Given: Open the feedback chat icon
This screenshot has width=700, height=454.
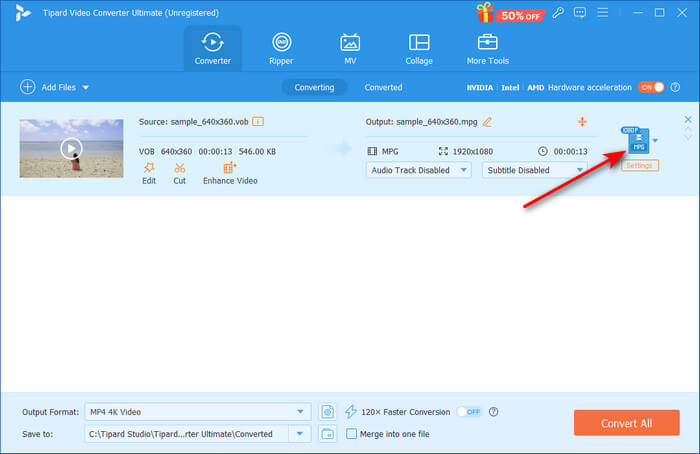Looking at the screenshot, I should 580,12.
